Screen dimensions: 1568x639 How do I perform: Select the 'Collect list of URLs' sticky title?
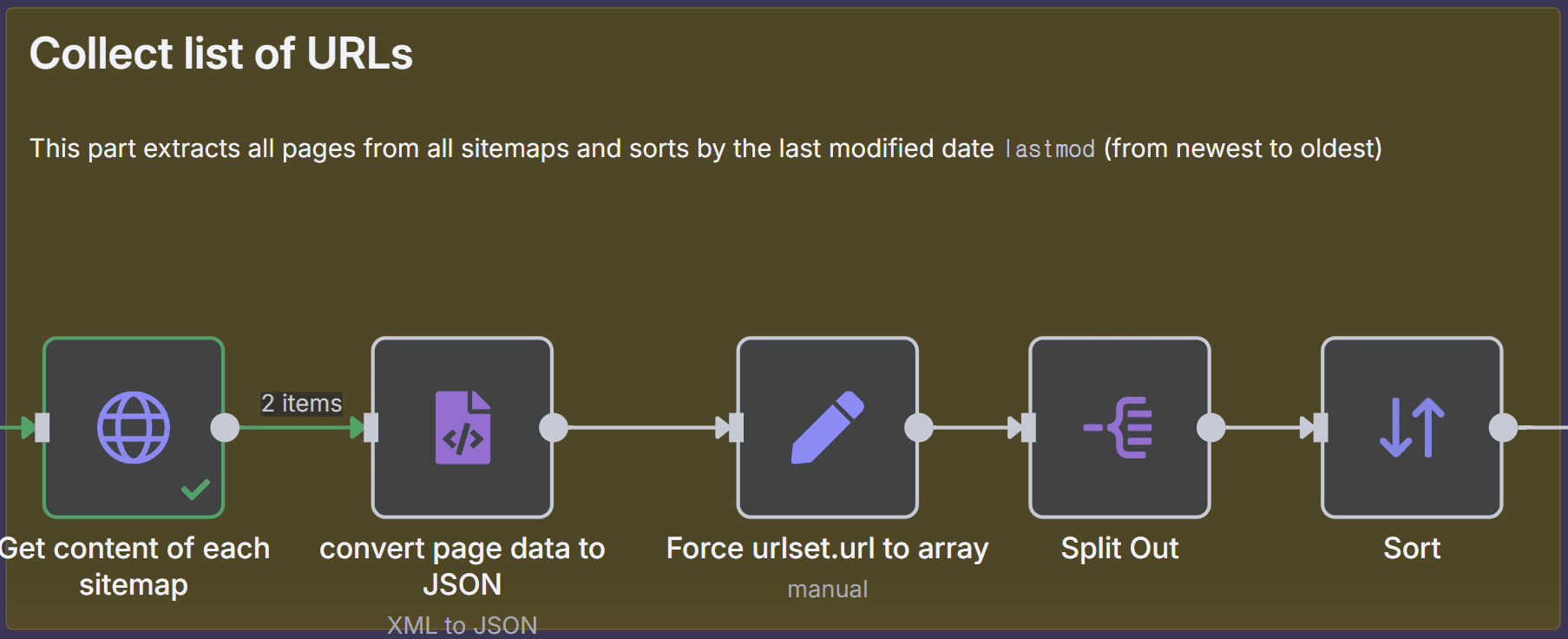pyautogui.click(x=221, y=54)
